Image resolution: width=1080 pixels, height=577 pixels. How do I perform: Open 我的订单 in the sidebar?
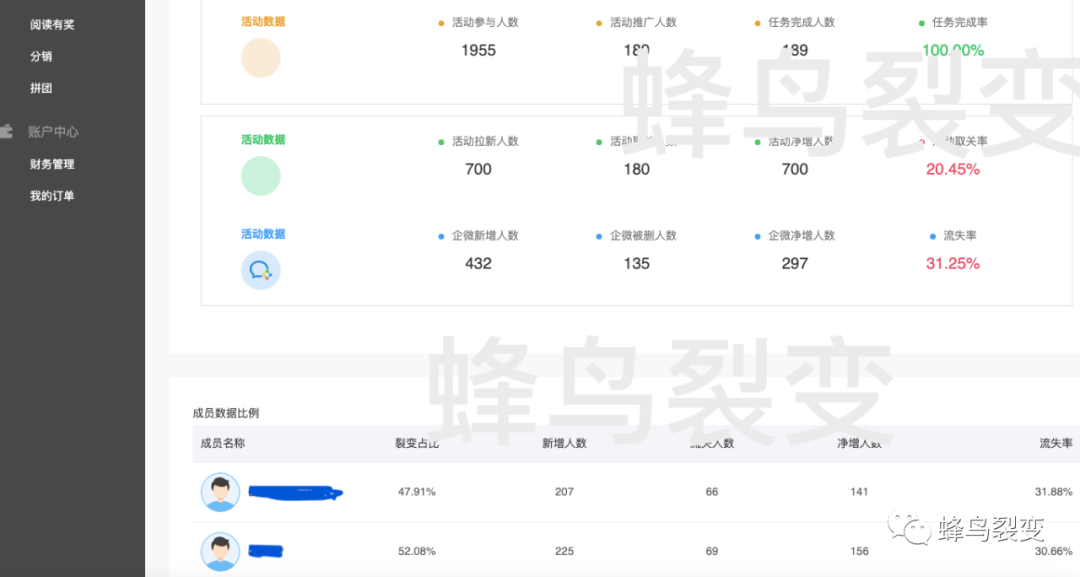click(x=52, y=196)
